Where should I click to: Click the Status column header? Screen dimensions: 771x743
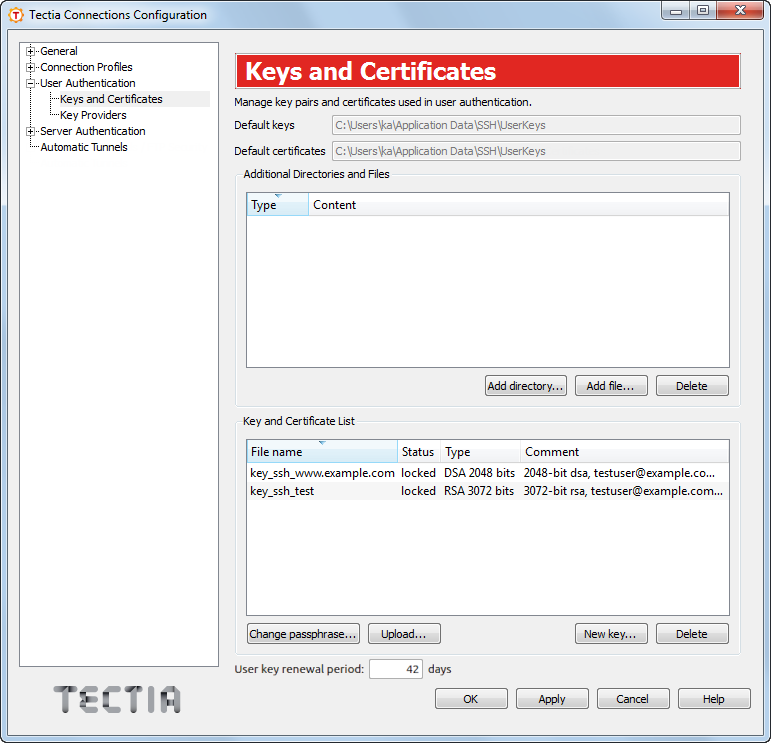click(x=418, y=452)
